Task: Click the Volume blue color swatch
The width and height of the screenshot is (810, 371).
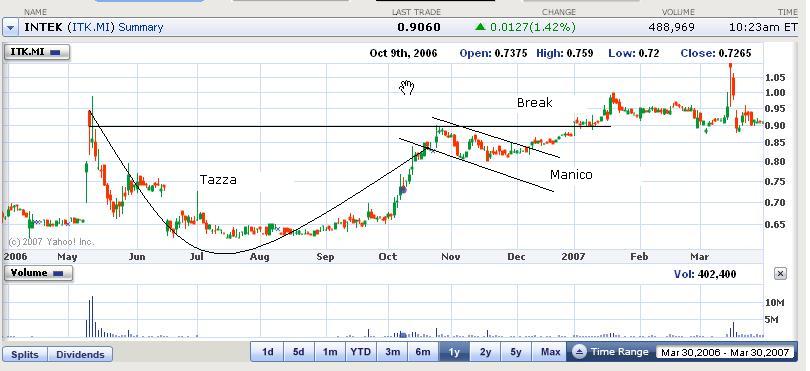Action: [x=58, y=273]
